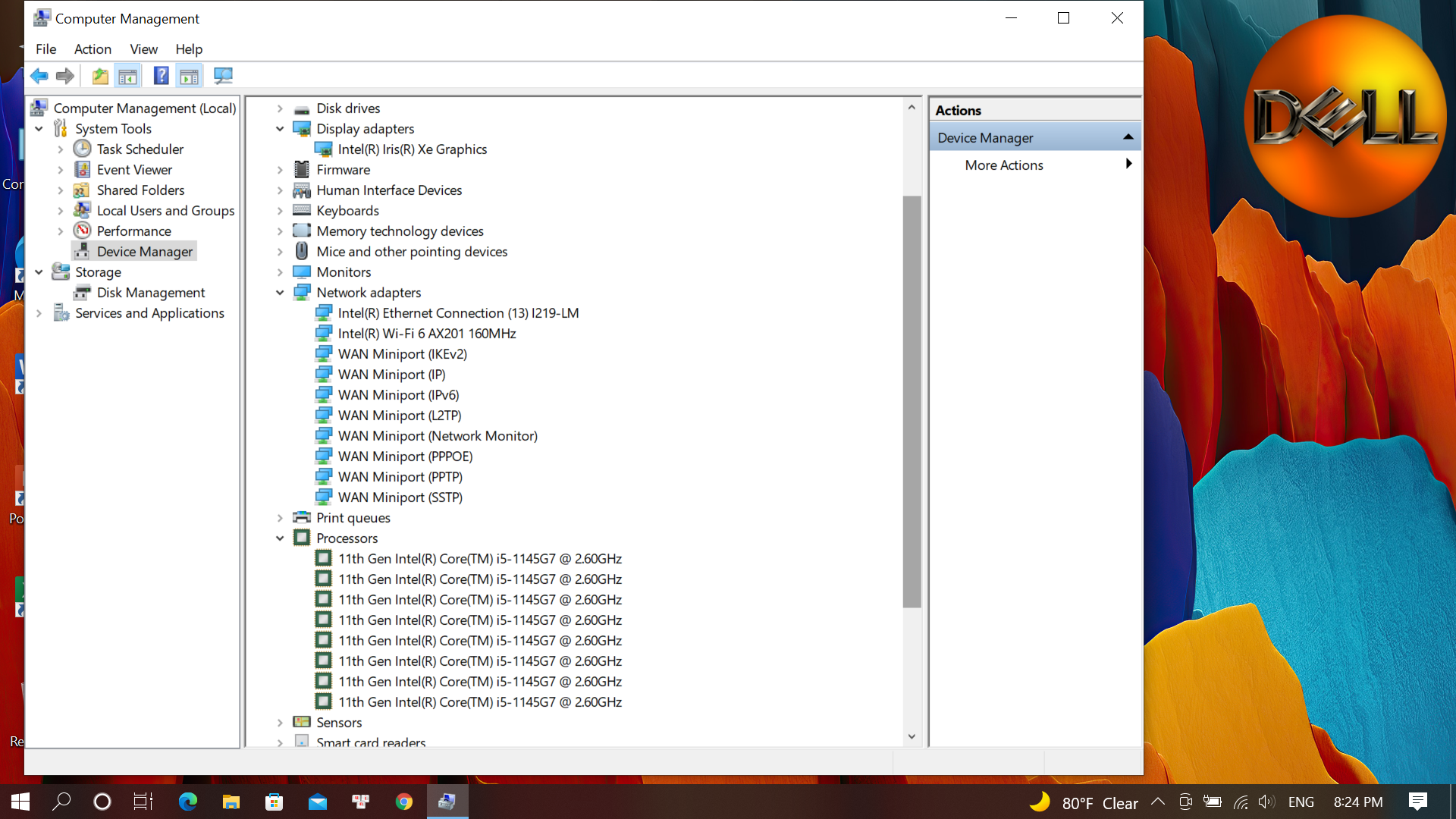1456x819 pixels.
Task: Toggle the Show/Hide Console Tree icon
Action: point(128,76)
